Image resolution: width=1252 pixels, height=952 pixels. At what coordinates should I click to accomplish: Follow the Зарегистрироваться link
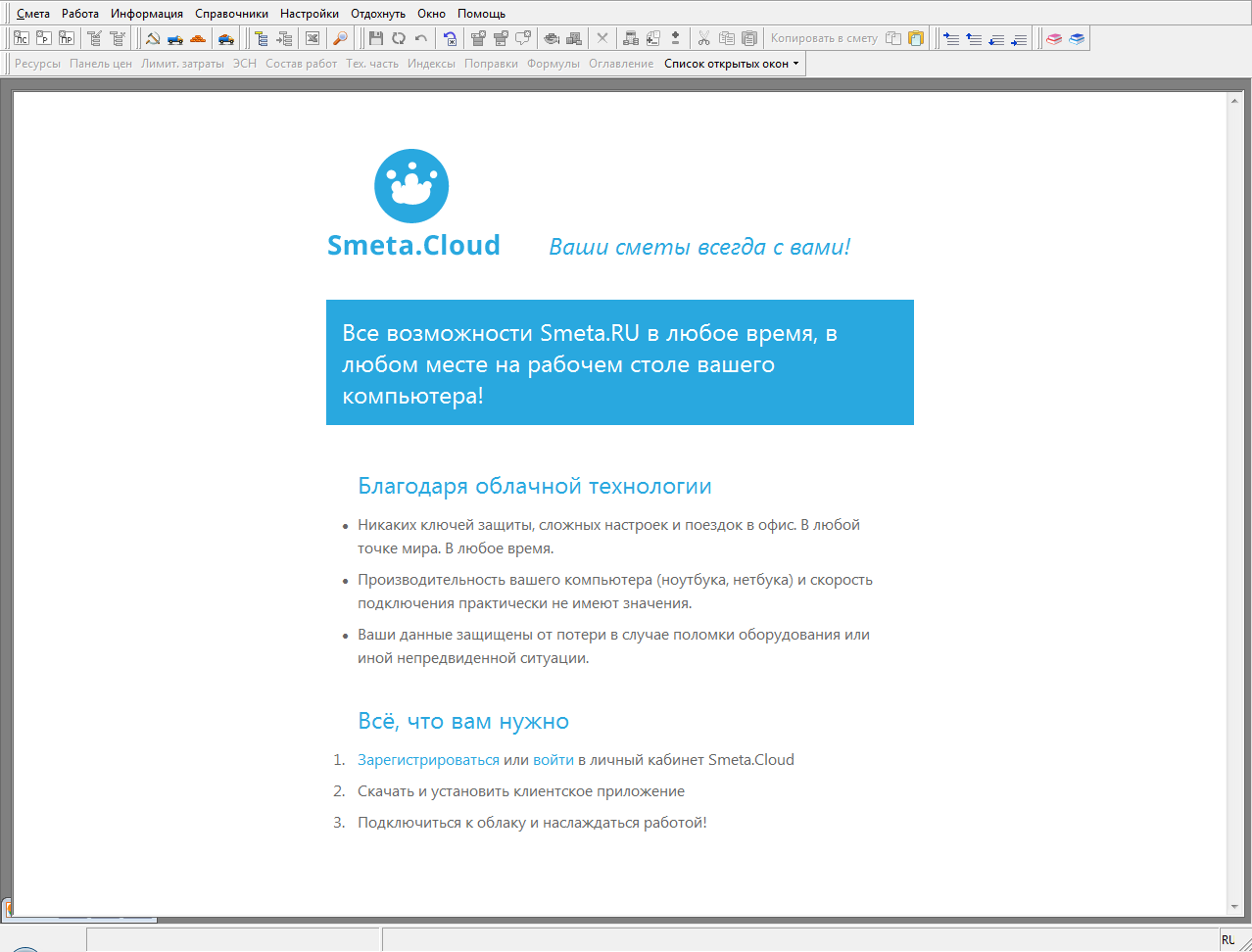(x=428, y=760)
